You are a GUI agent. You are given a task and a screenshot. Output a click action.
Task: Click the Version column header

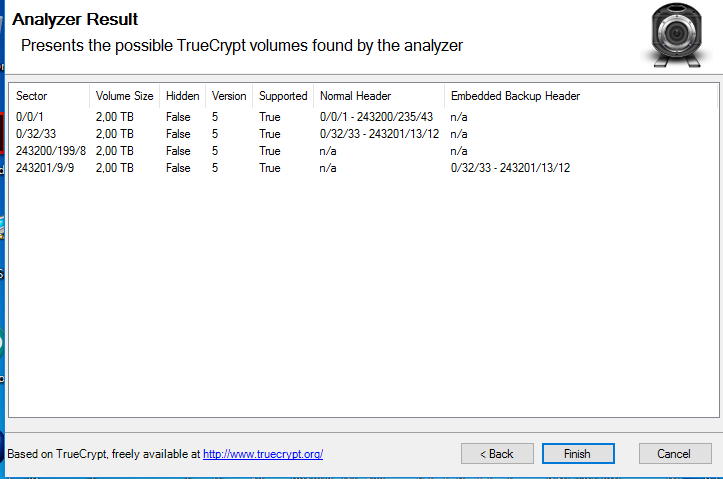229,96
